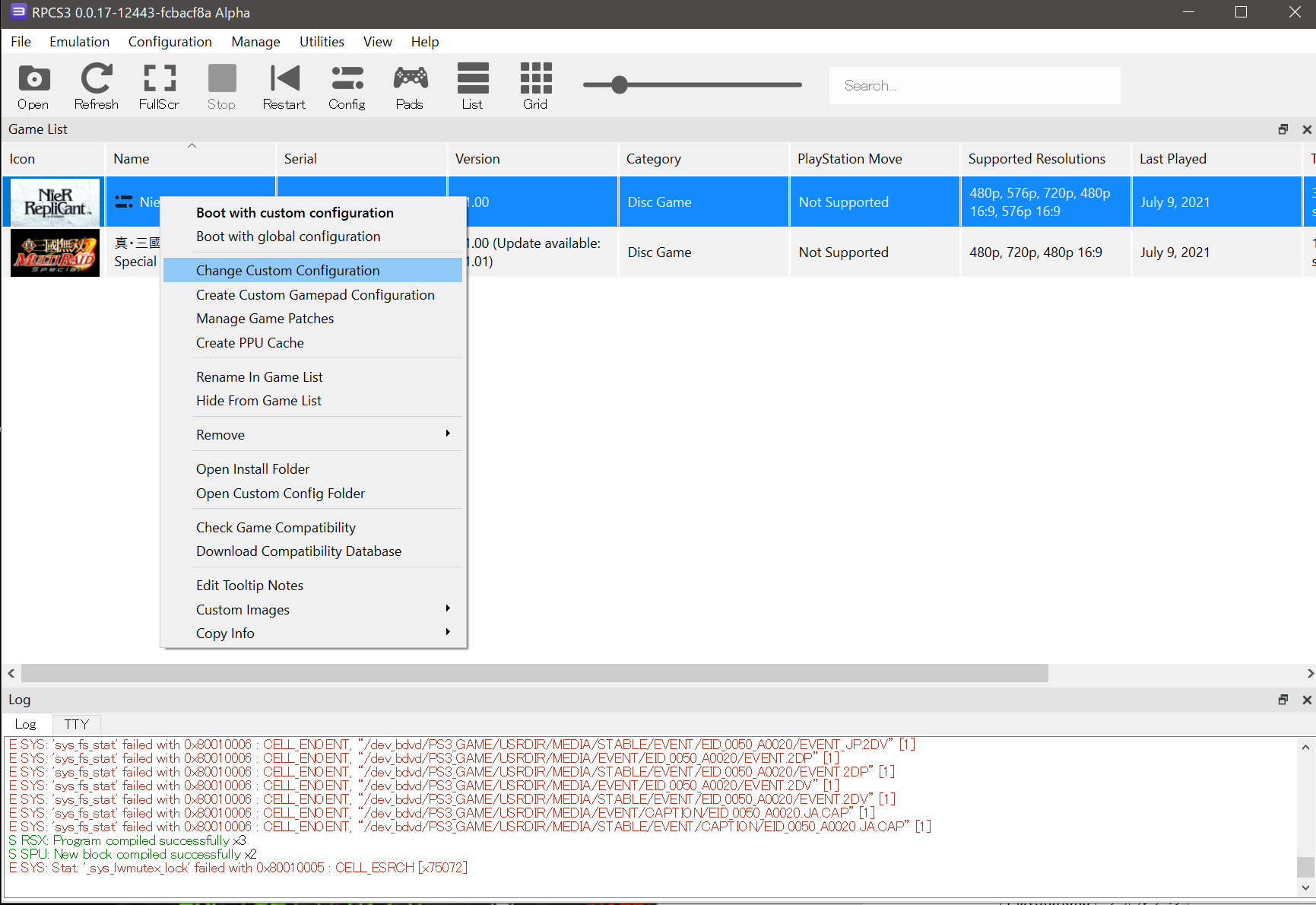Open the Utilities menu
This screenshot has width=1316, height=905.
[x=322, y=42]
